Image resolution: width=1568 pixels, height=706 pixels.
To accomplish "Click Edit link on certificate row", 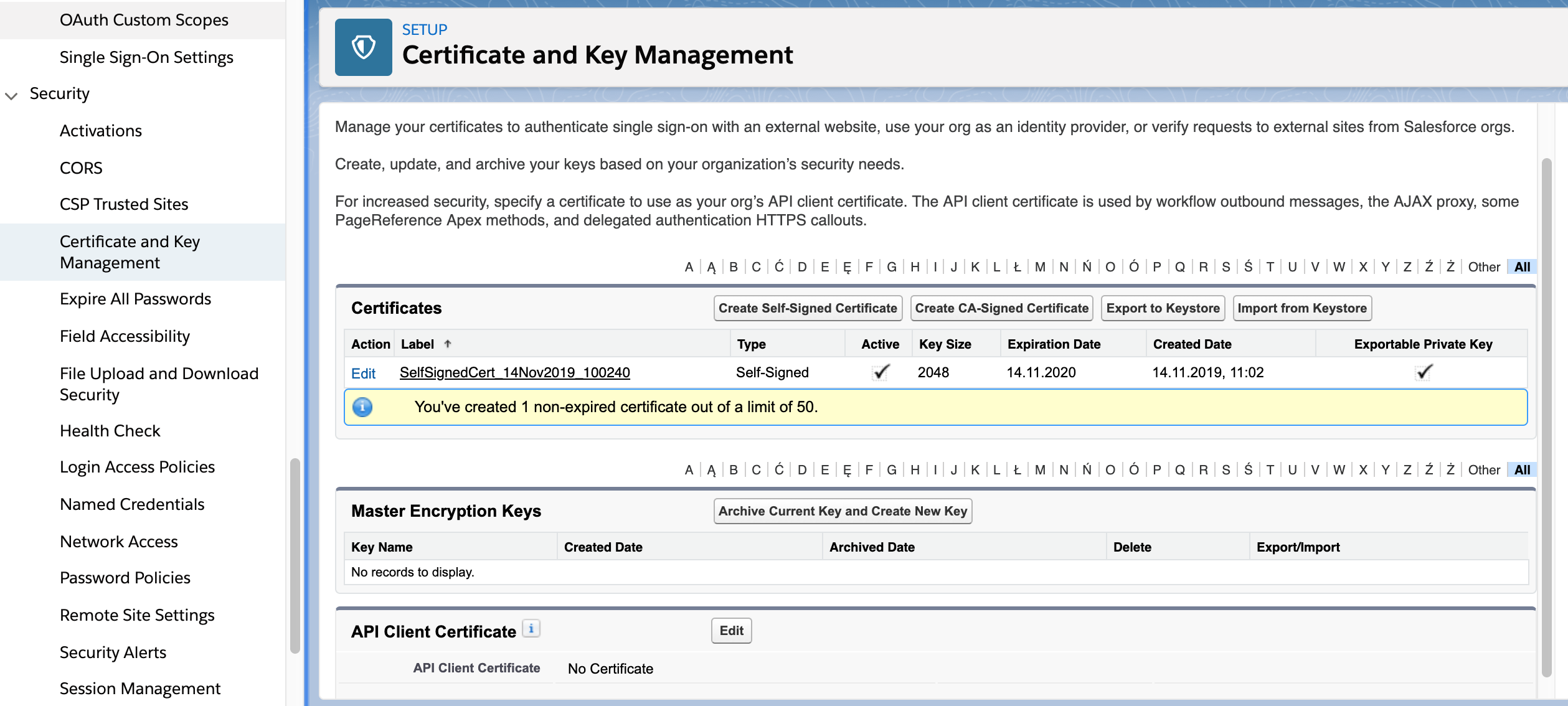I will point(363,374).
